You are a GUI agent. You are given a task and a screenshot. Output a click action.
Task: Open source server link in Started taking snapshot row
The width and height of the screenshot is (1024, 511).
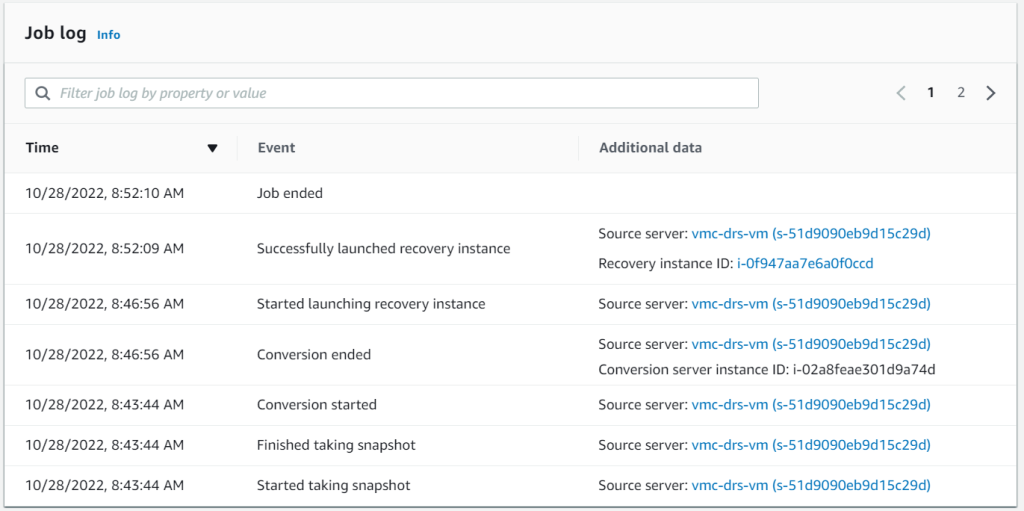(x=811, y=486)
